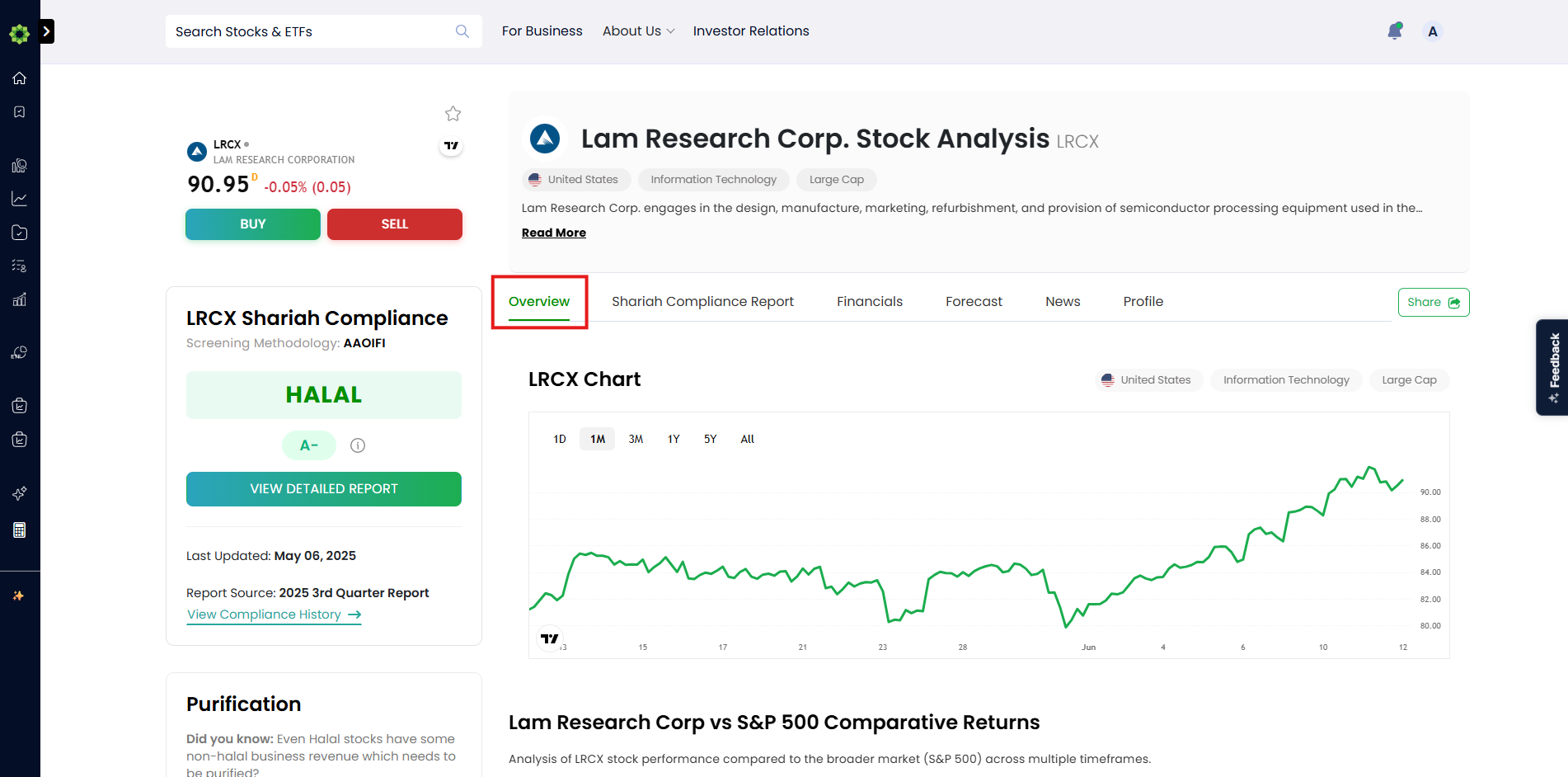This screenshot has height=777, width=1568.
Task: Click the search magnifier icon
Action: point(462,31)
